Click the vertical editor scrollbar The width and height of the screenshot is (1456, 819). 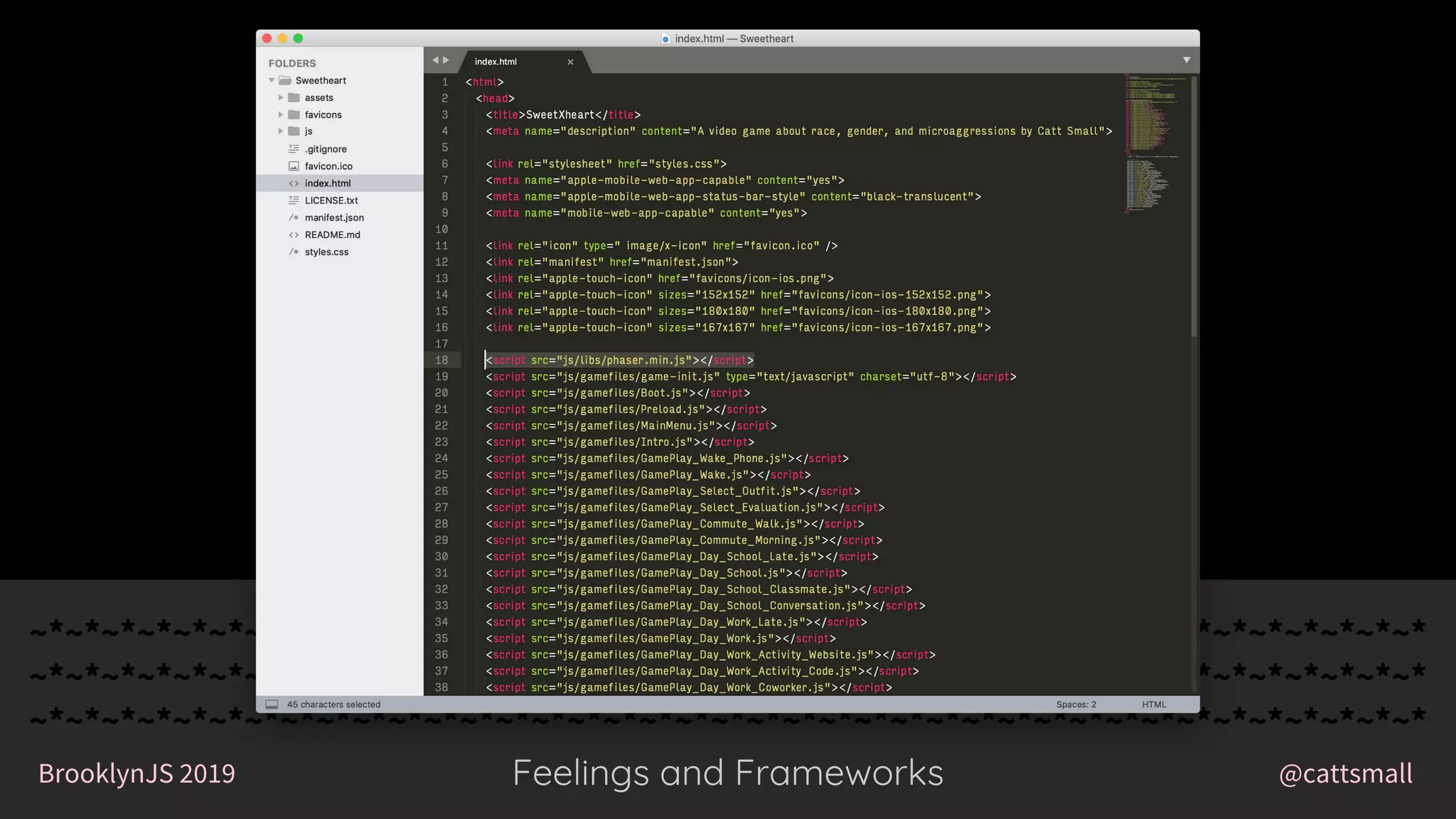[1194, 206]
